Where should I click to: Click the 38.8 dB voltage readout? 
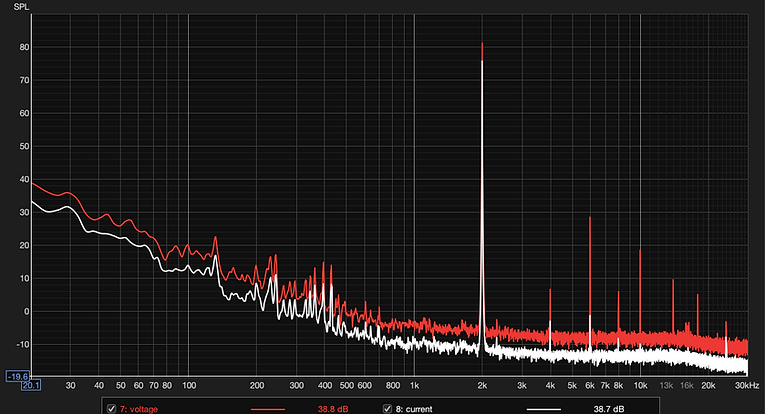pos(333,409)
